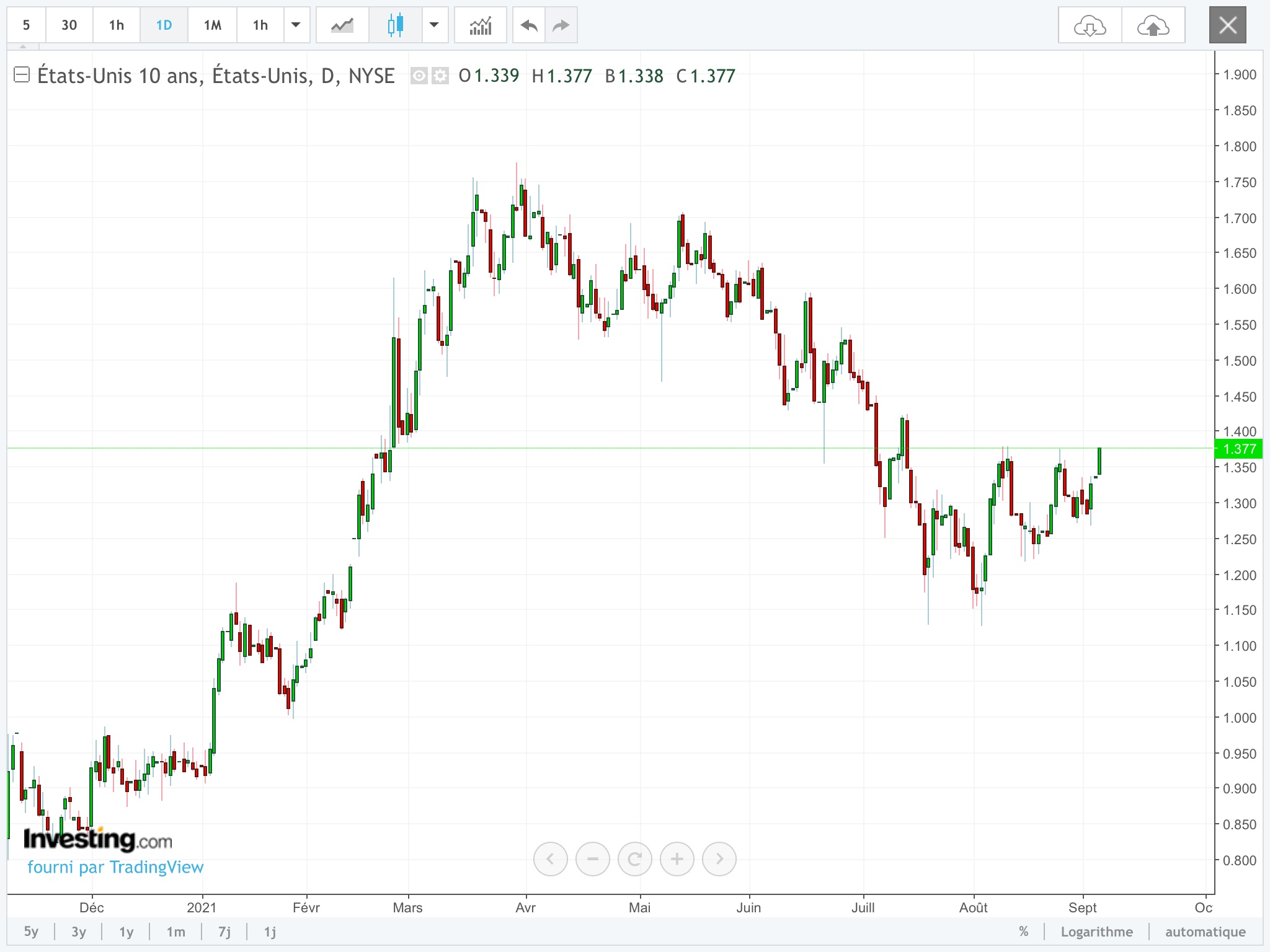Click the redo arrow
This screenshot has height=952, width=1270.
(561, 25)
